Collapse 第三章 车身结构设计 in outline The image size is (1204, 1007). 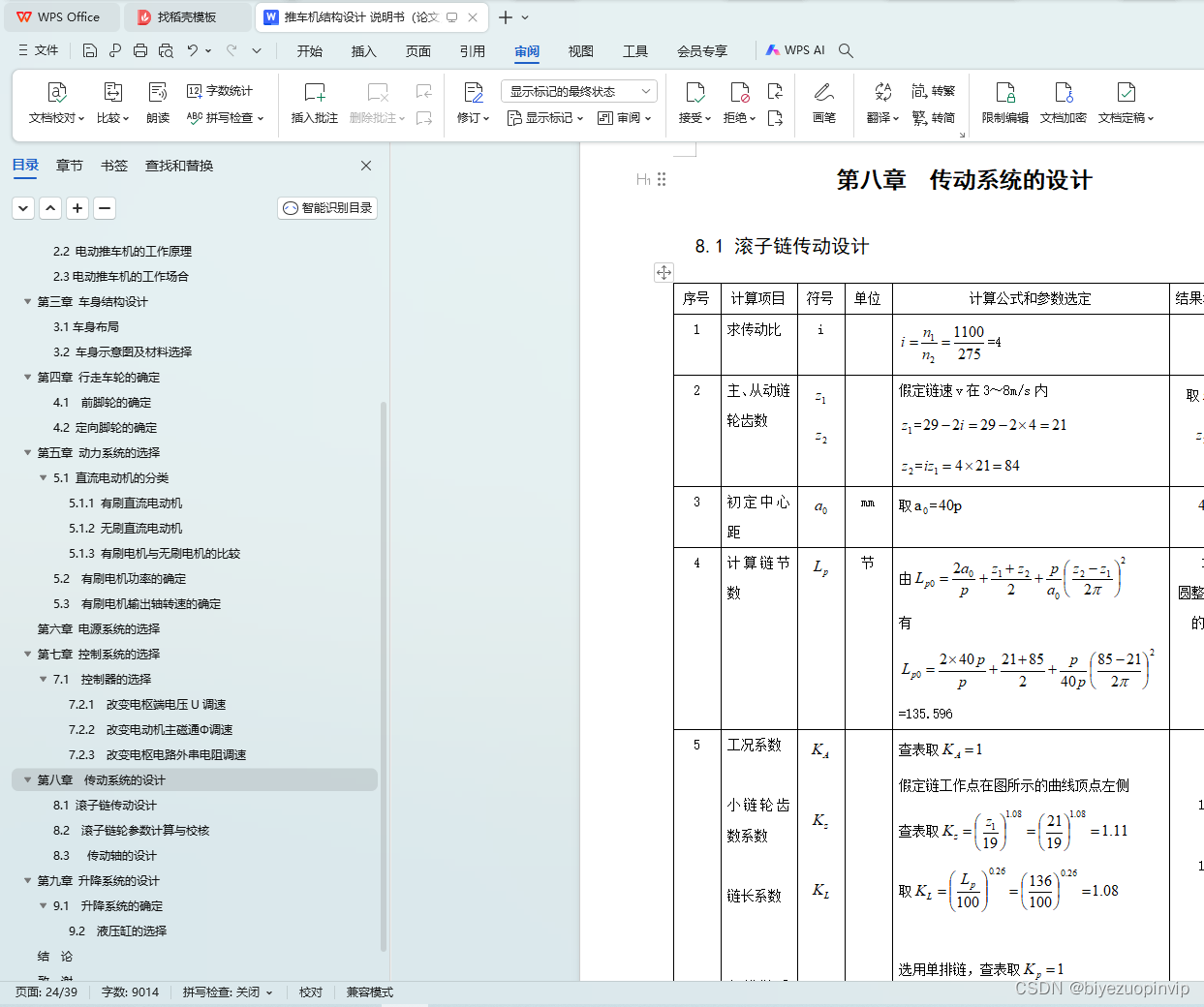pos(28,302)
